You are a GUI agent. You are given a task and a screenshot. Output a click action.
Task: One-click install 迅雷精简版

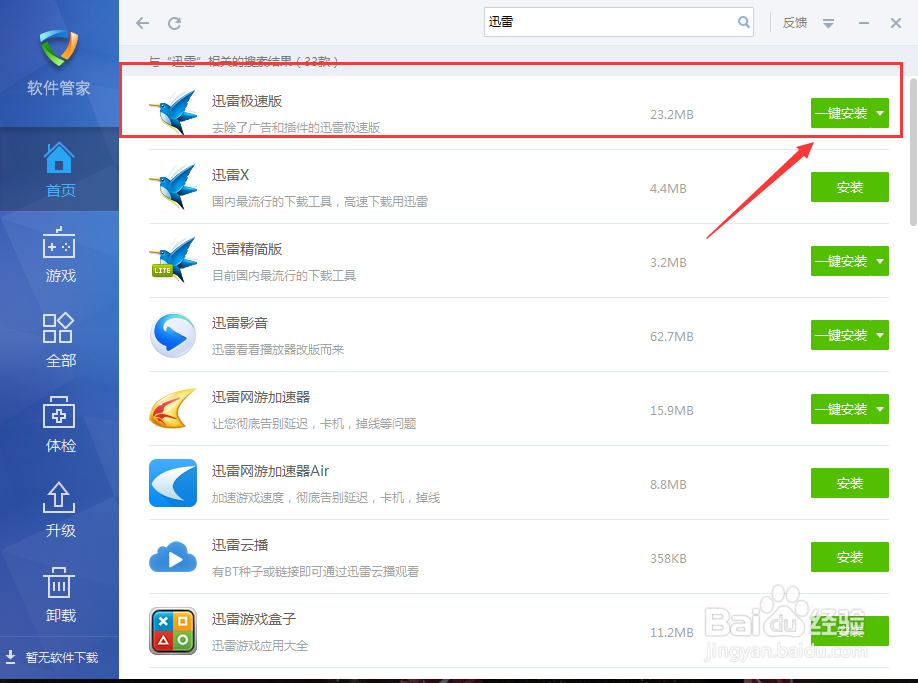(x=841, y=261)
